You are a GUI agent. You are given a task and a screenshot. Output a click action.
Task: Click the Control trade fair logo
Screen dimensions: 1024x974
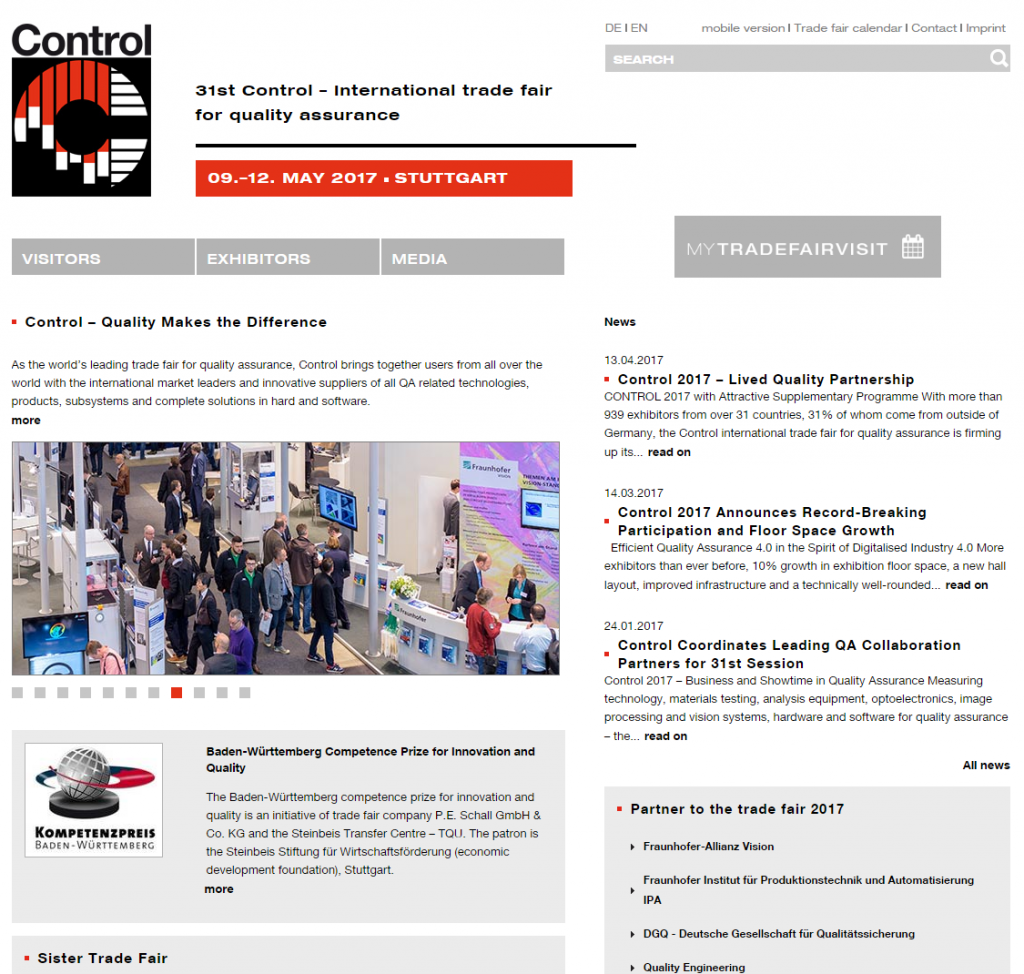[x=82, y=110]
